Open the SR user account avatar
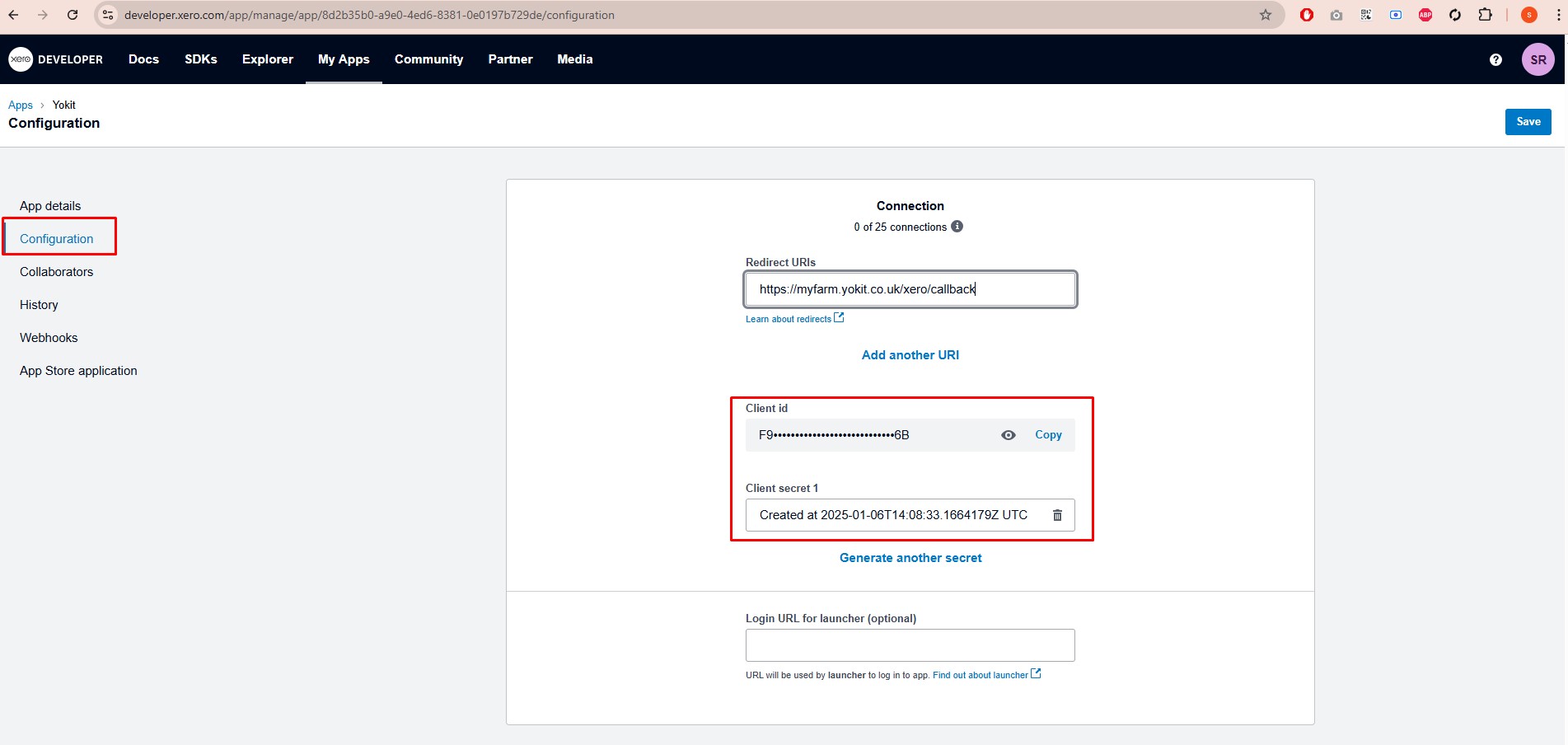The width and height of the screenshot is (1568, 745). point(1538,59)
